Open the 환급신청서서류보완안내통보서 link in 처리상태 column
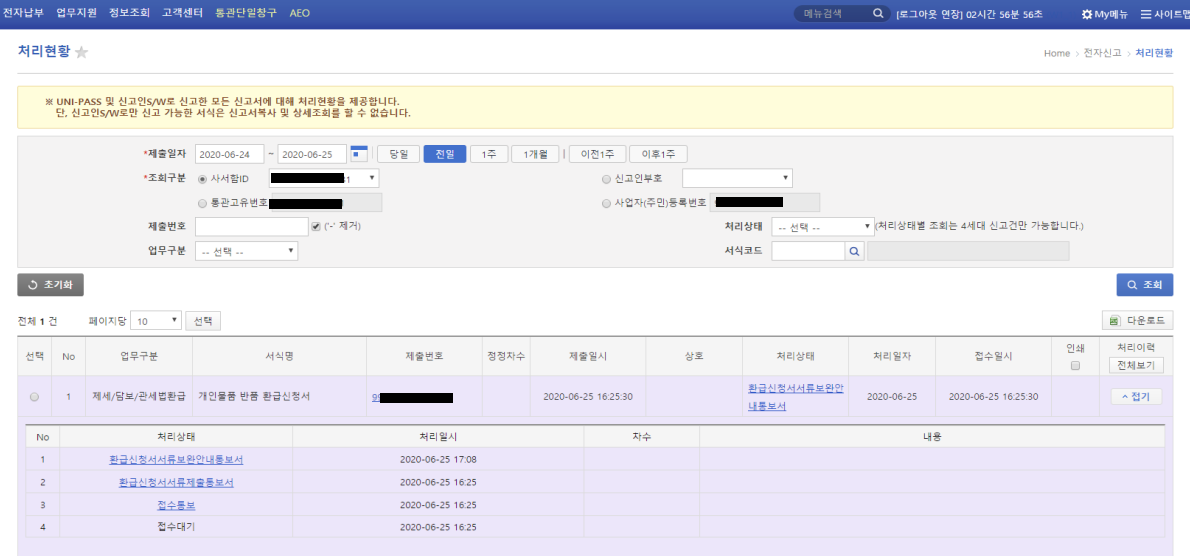The height and width of the screenshot is (556, 1190). pyautogui.click(x=795, y=397)
